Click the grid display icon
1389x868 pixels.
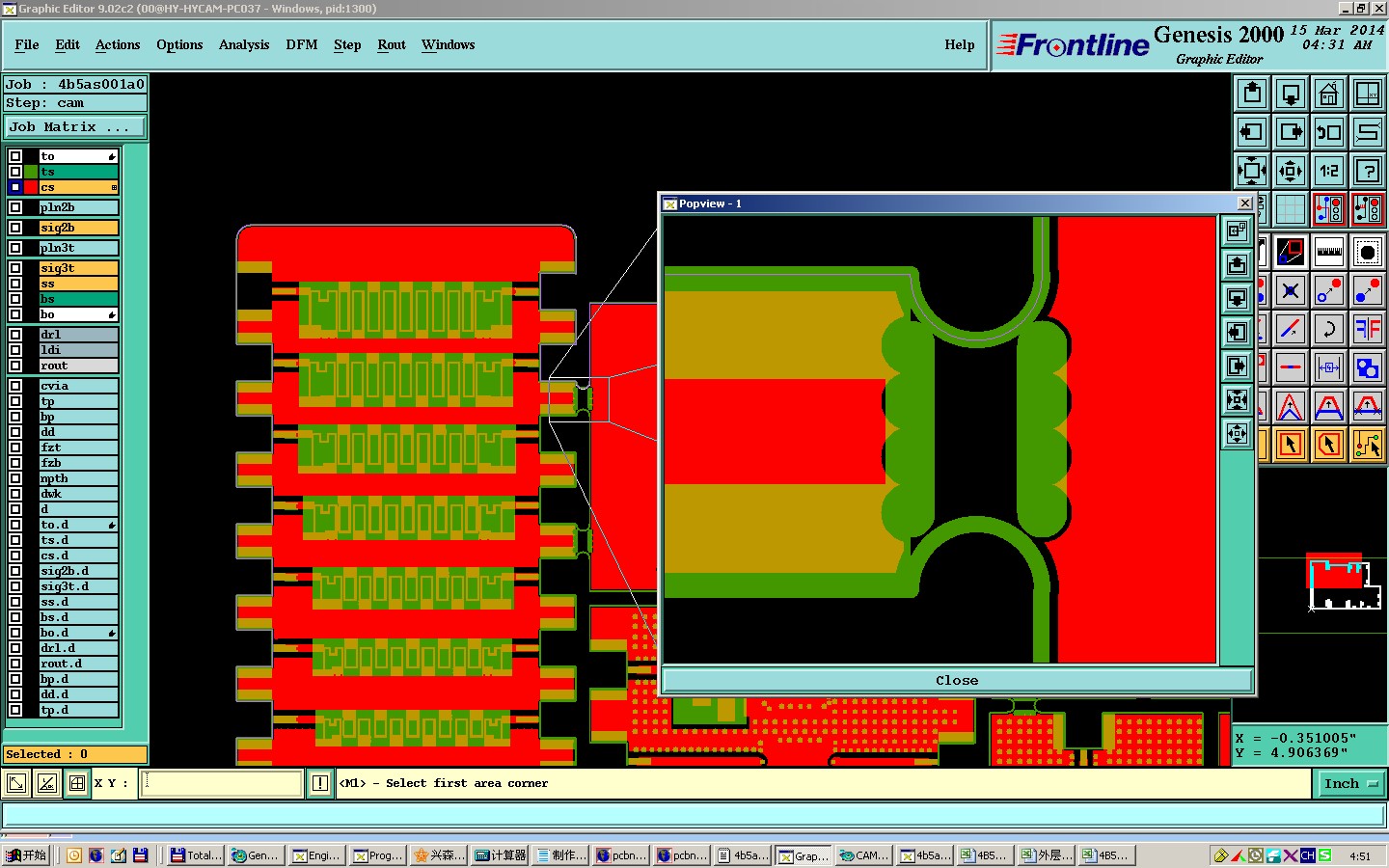[x=1291, y=209]
